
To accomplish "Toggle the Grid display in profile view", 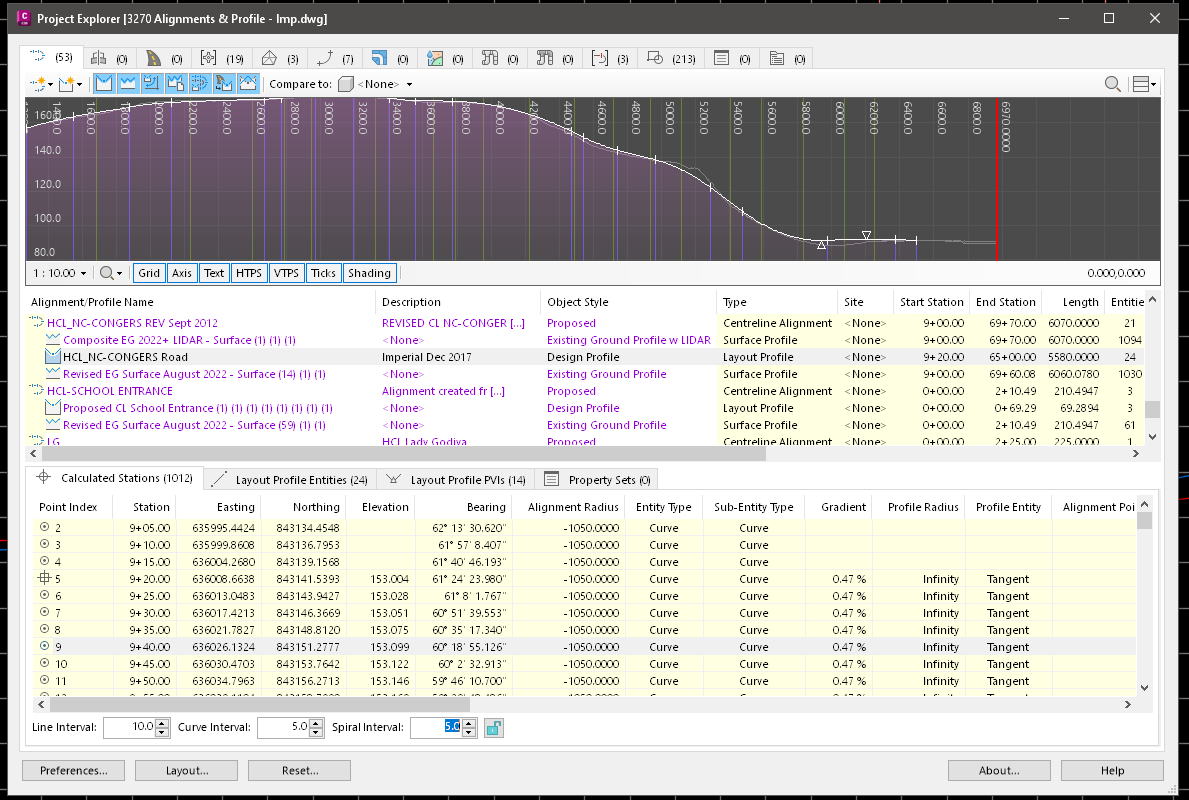I will (x=148, y=272).
